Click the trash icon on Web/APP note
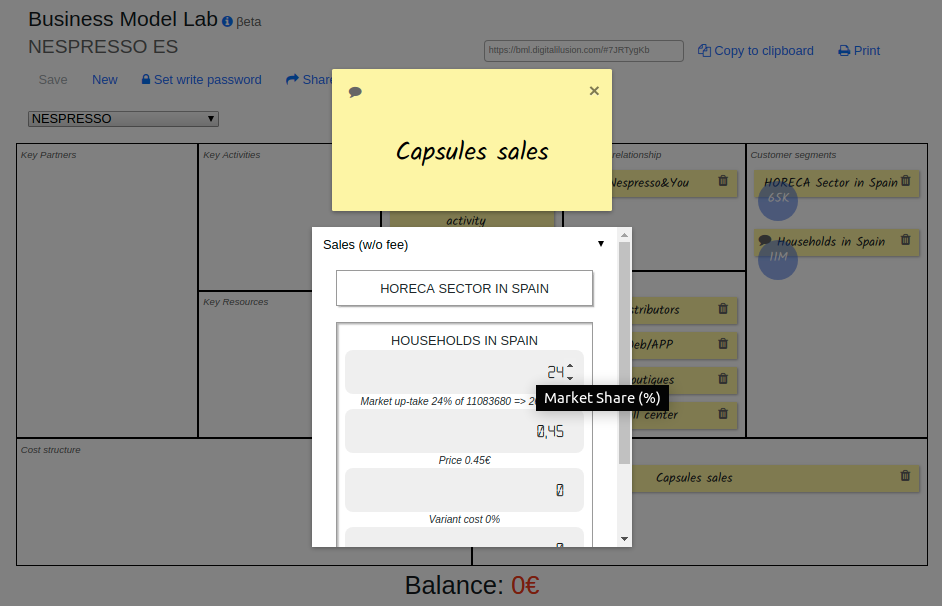Screen dimensions: 942x606 [723, 344]
